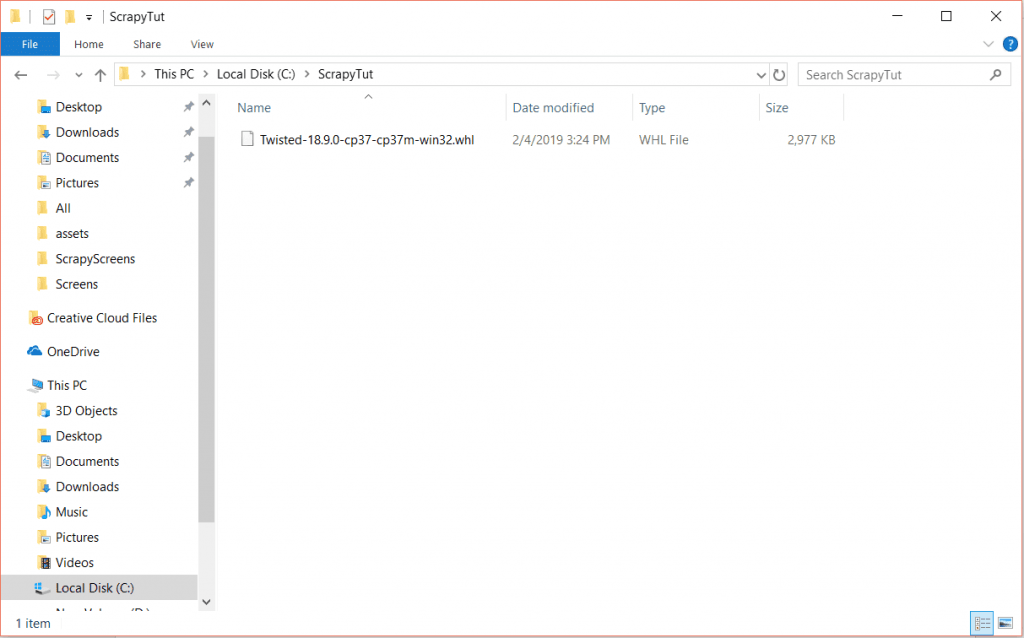Sort by the Date modified column header
Image resolution: width=1024 pixels, height=638 pixels.
click(x=553, y=108)
